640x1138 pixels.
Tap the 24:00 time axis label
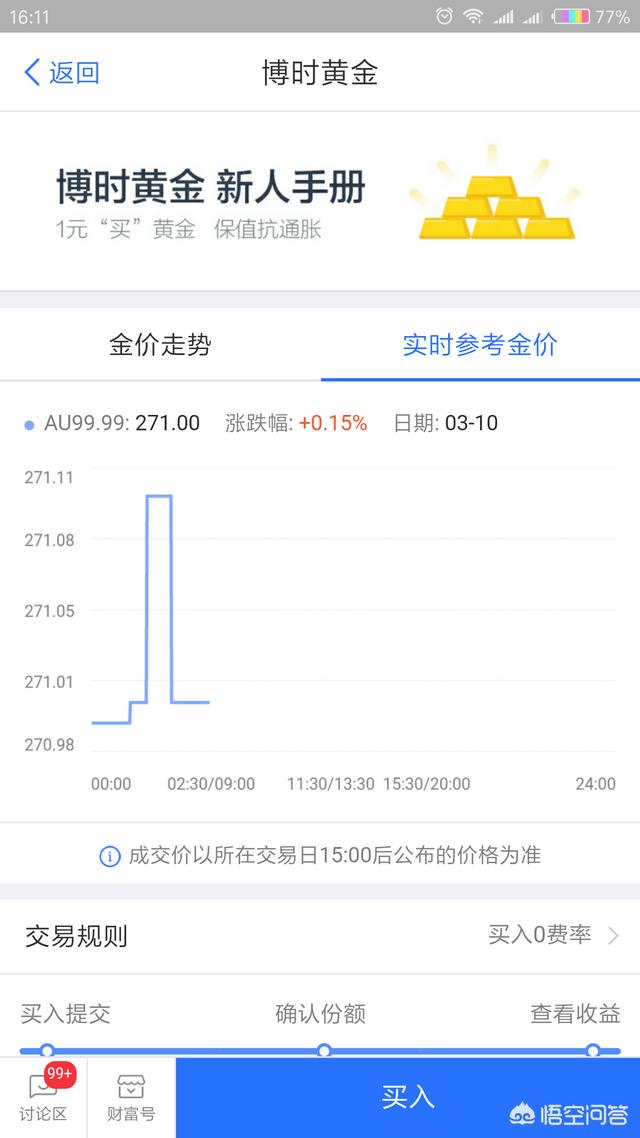click(596, 784)
